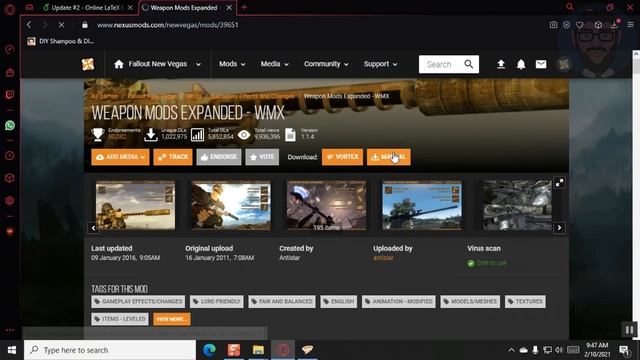Show the previous gallery images arrow
Viewport: 640px width, 360px height.
pyautogui.click(x=93, y=228)
